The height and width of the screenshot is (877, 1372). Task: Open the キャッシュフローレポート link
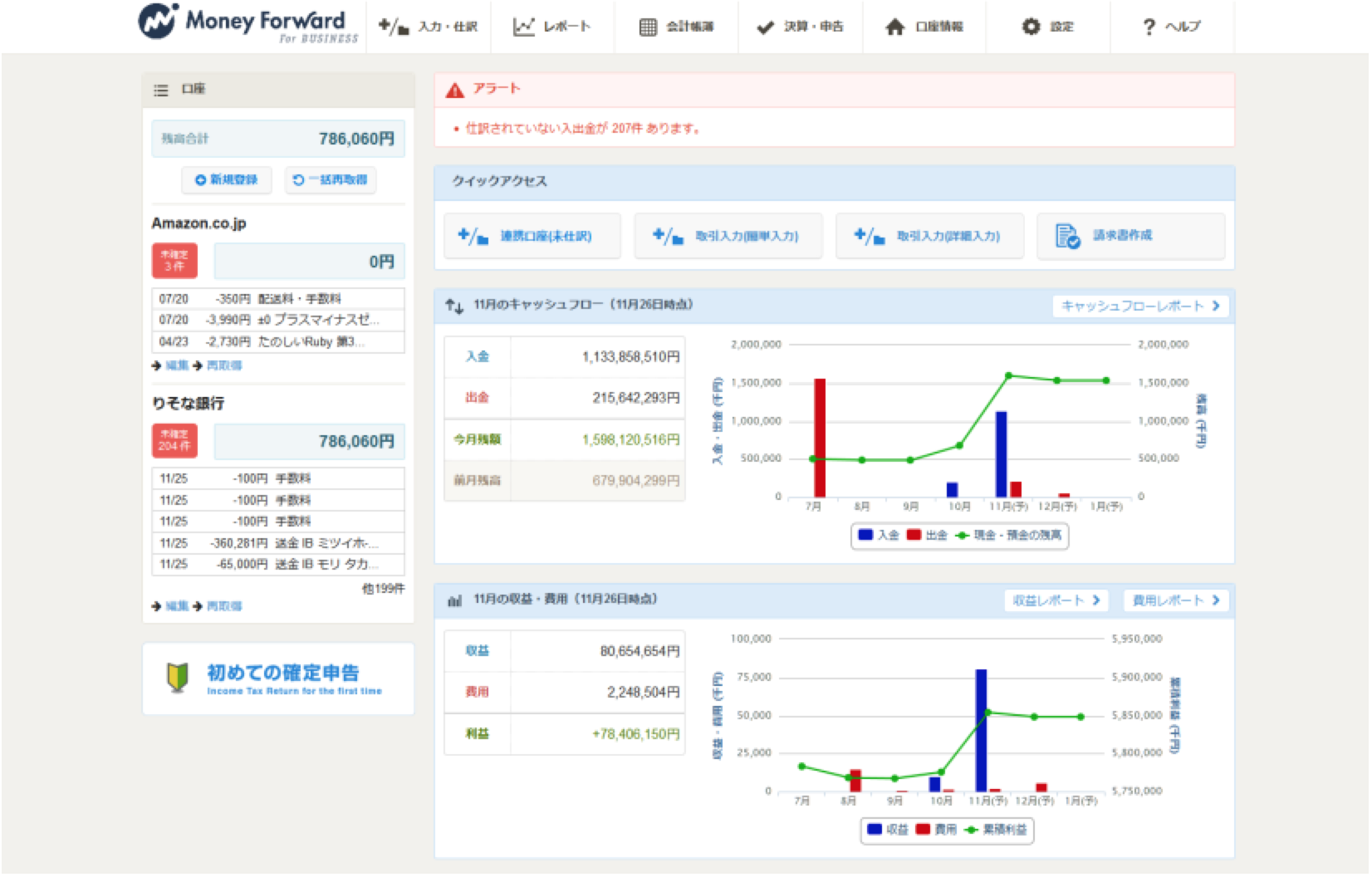(1139, 306)
